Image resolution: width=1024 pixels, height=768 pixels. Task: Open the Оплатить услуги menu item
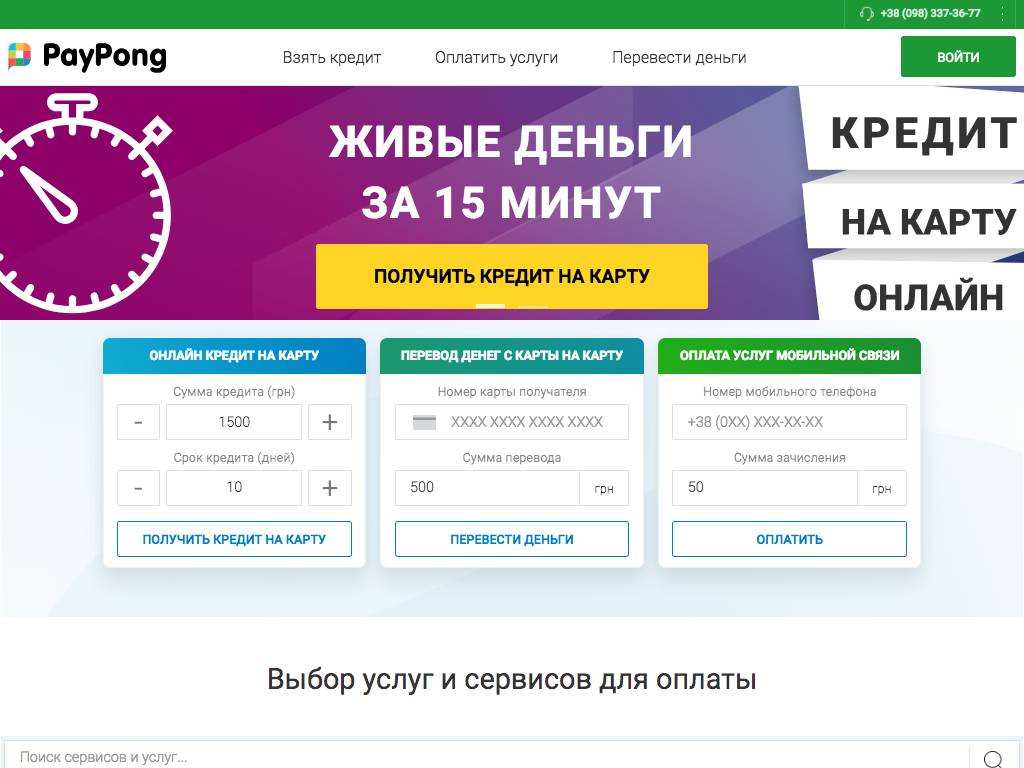[496, 58]
